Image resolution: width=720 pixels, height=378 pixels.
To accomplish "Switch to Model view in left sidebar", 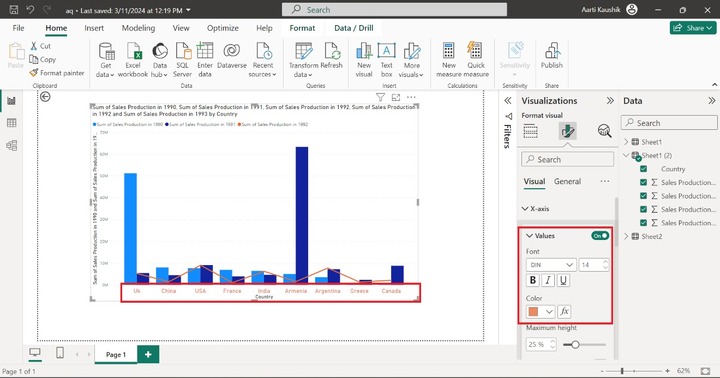I will point(11,145).
